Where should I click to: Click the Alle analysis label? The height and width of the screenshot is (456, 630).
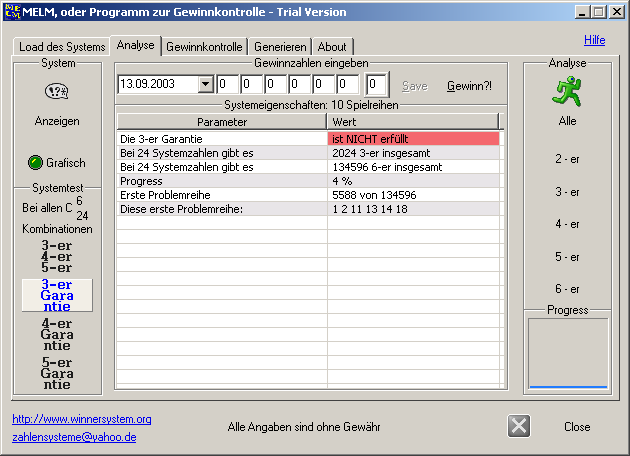(567, 121)
